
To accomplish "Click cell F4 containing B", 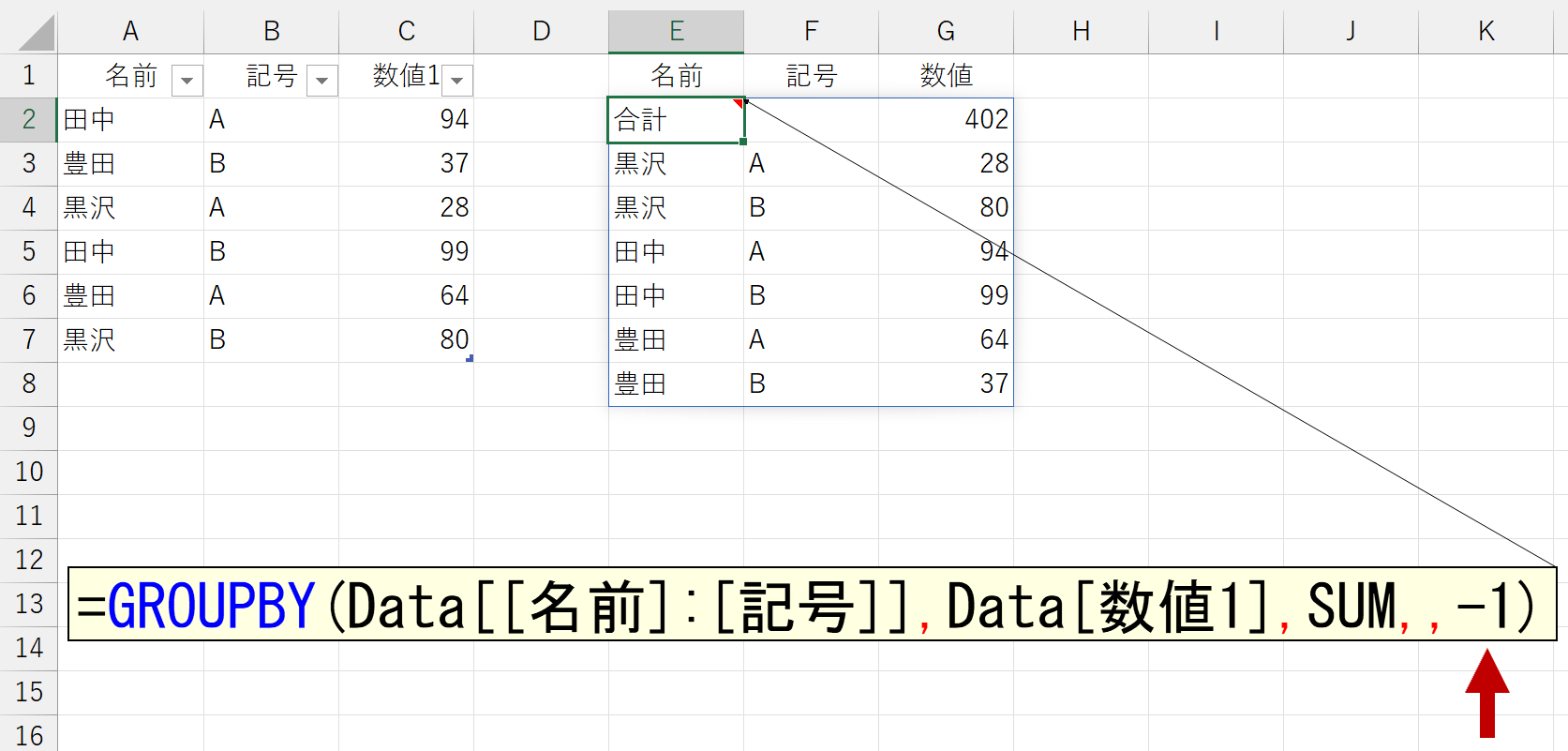I will pyautogui.click(x=811, y=207).
